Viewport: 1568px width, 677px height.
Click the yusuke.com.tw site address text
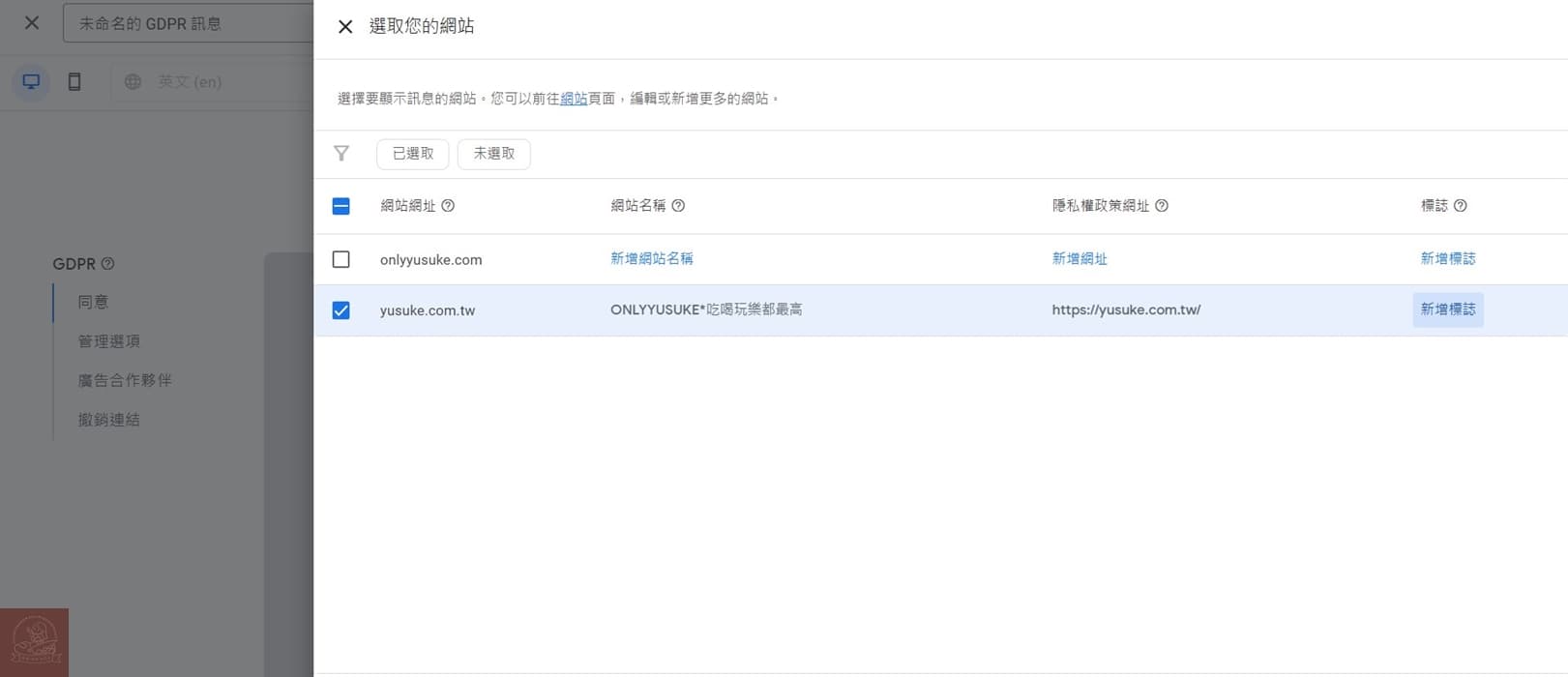[428, 310]
